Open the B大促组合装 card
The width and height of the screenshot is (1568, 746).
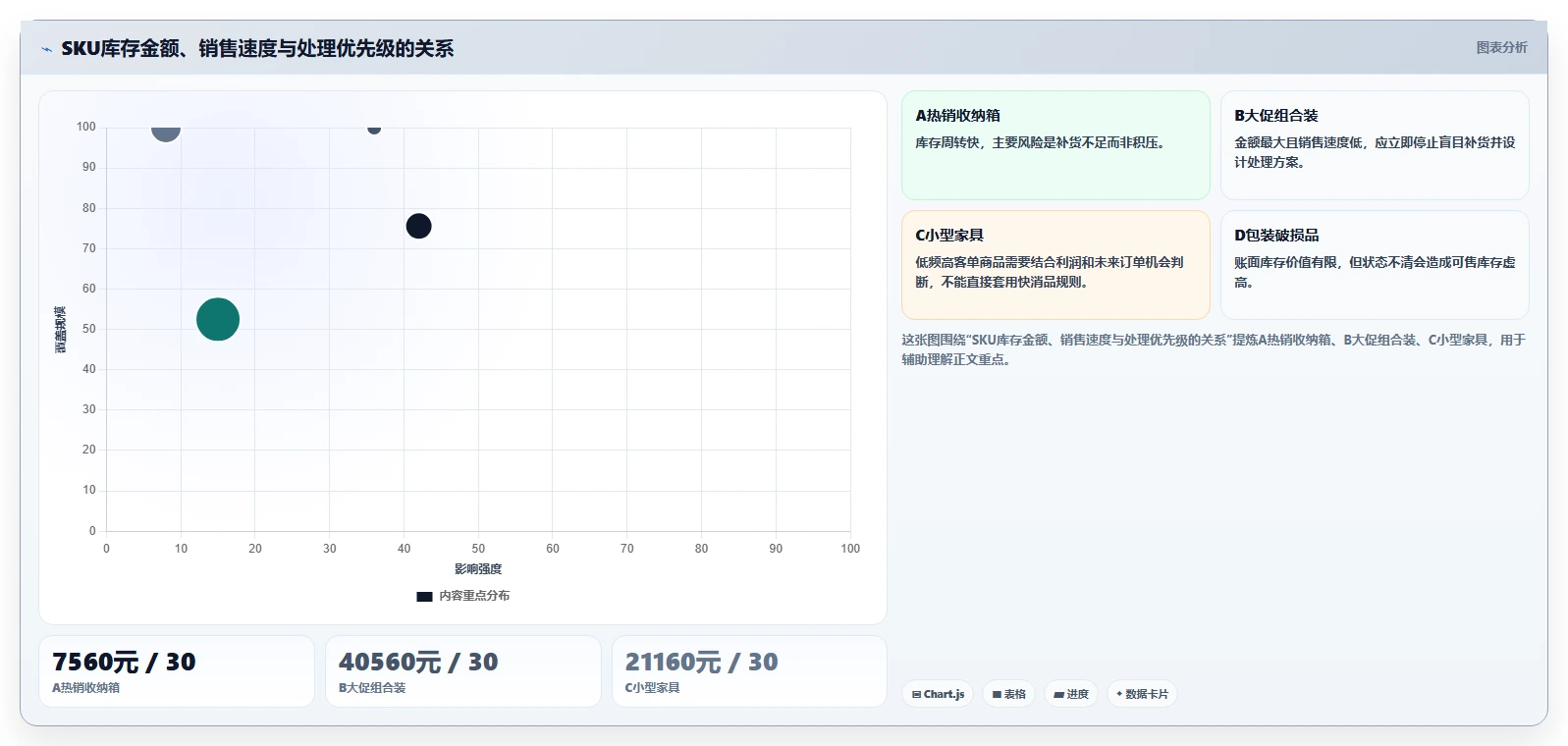click(x=1375, y=145)
